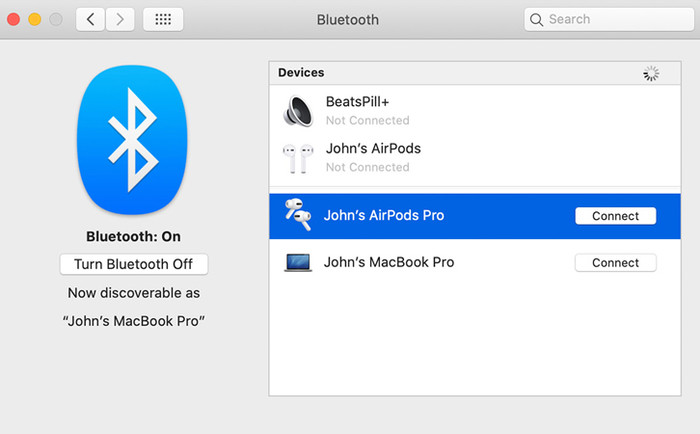Select the John's AirPods device name
Screen dimensions: 700x434
(373, 149)
